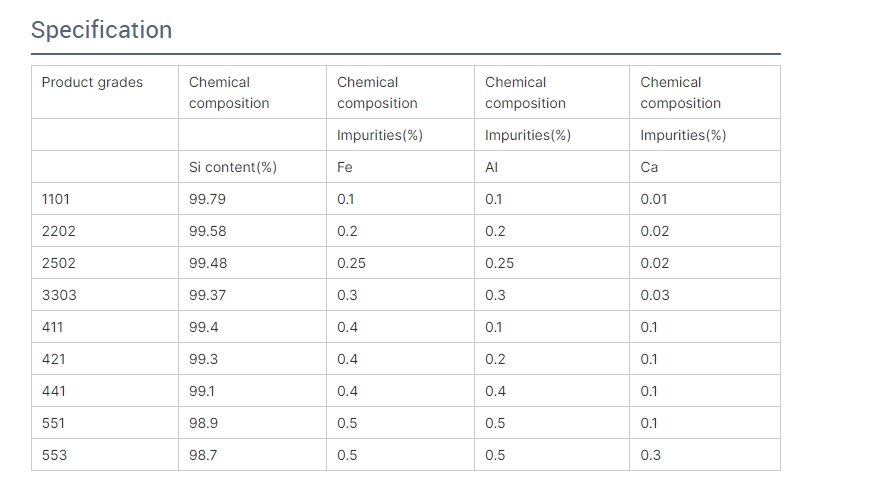Image resolution: width=876 pixels, height=481 pixels.
Task: Click product grade 551 cell
Action: pos(53,423)
